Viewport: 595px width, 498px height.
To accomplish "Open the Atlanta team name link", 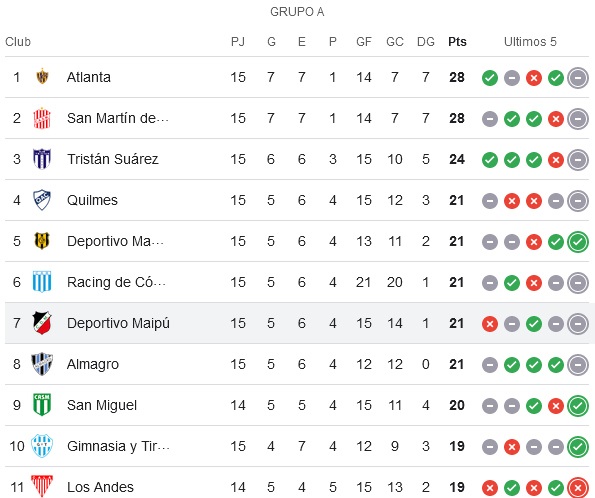I will pyautogui.click(x=89, y=77).
